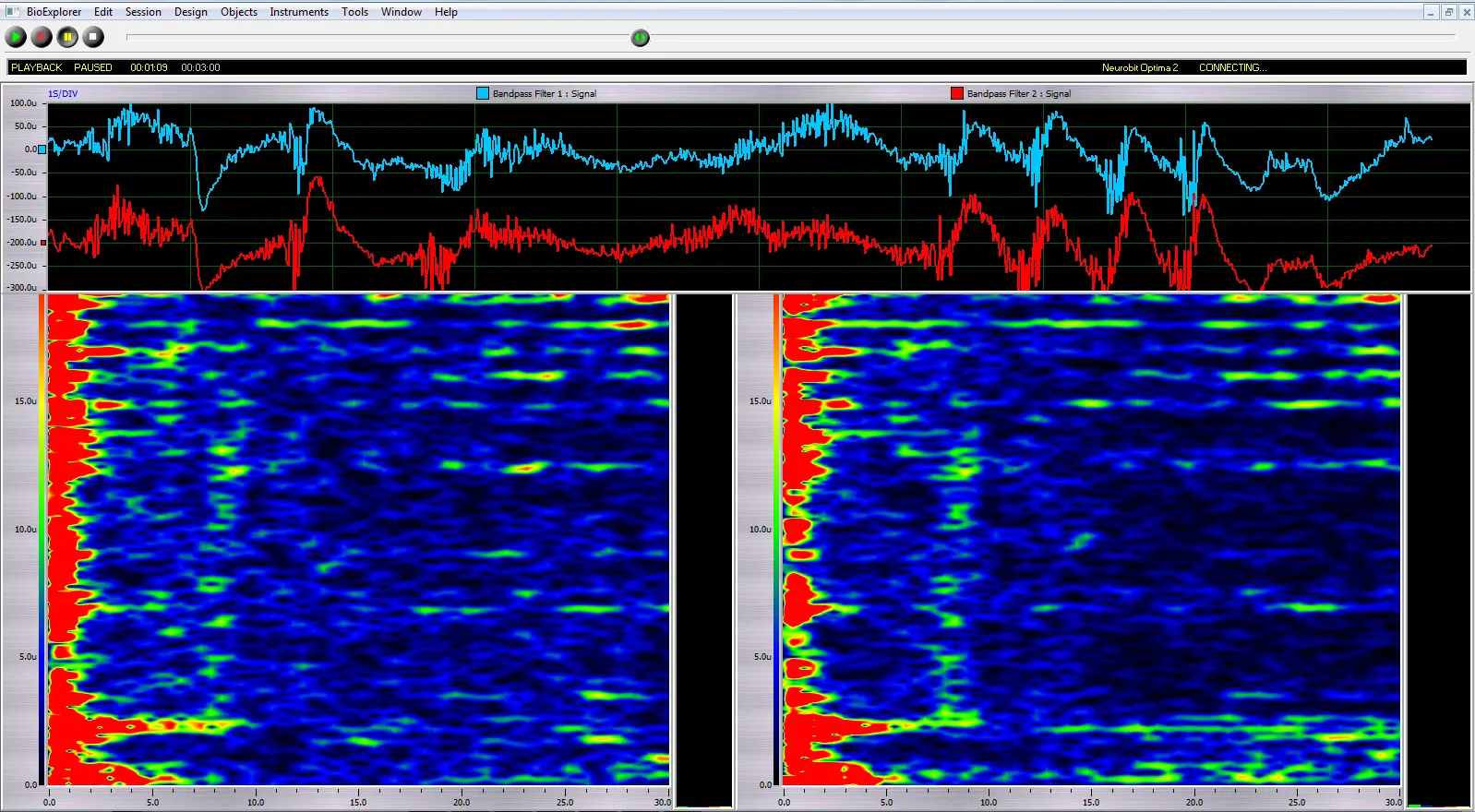Viewport: 1475px width, 812px height.
Task: Open the Design menu
Action: coord(191,12)
